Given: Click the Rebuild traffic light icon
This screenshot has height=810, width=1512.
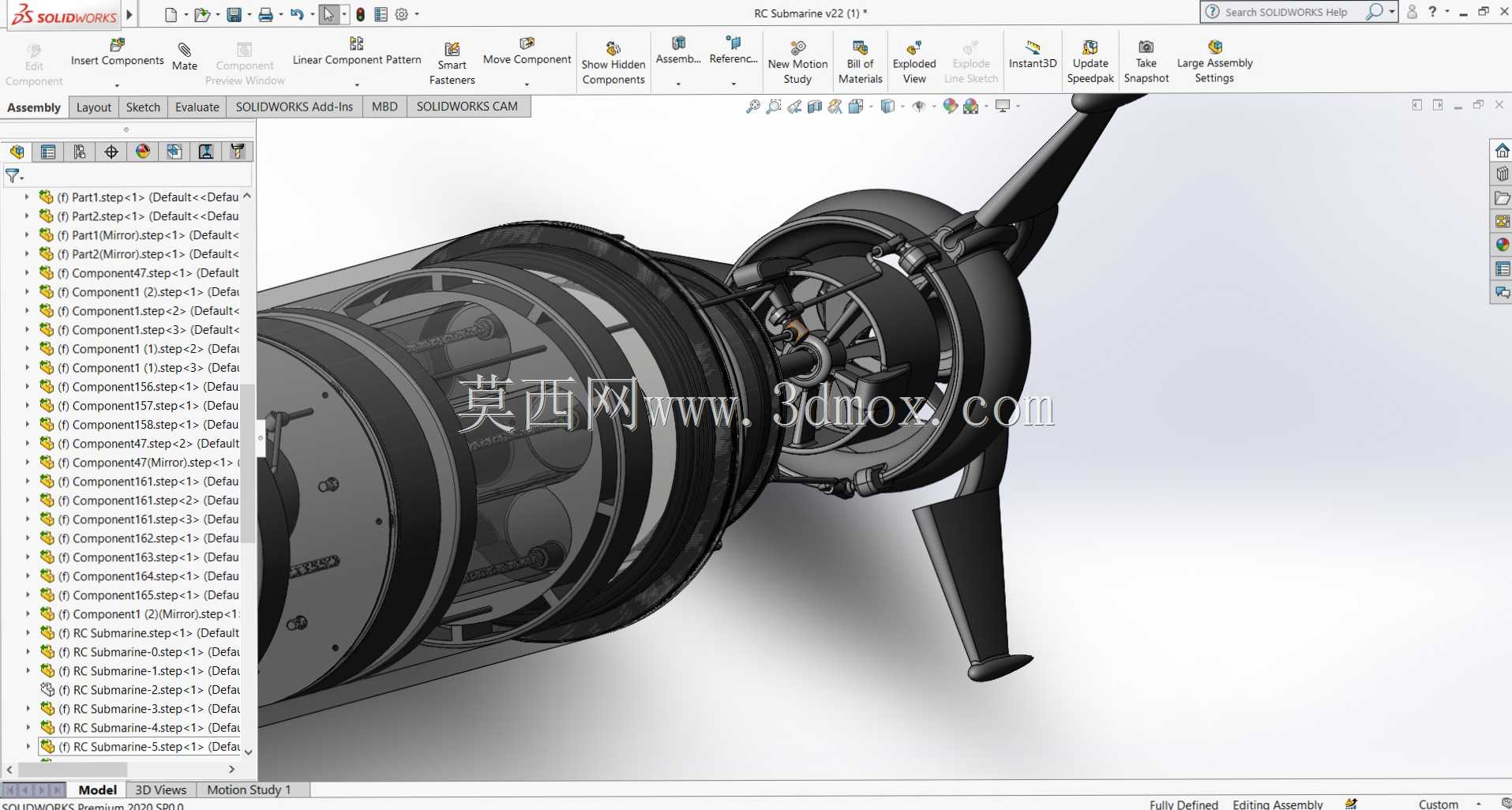Looking at the screenshot, I should coord(360,14).
